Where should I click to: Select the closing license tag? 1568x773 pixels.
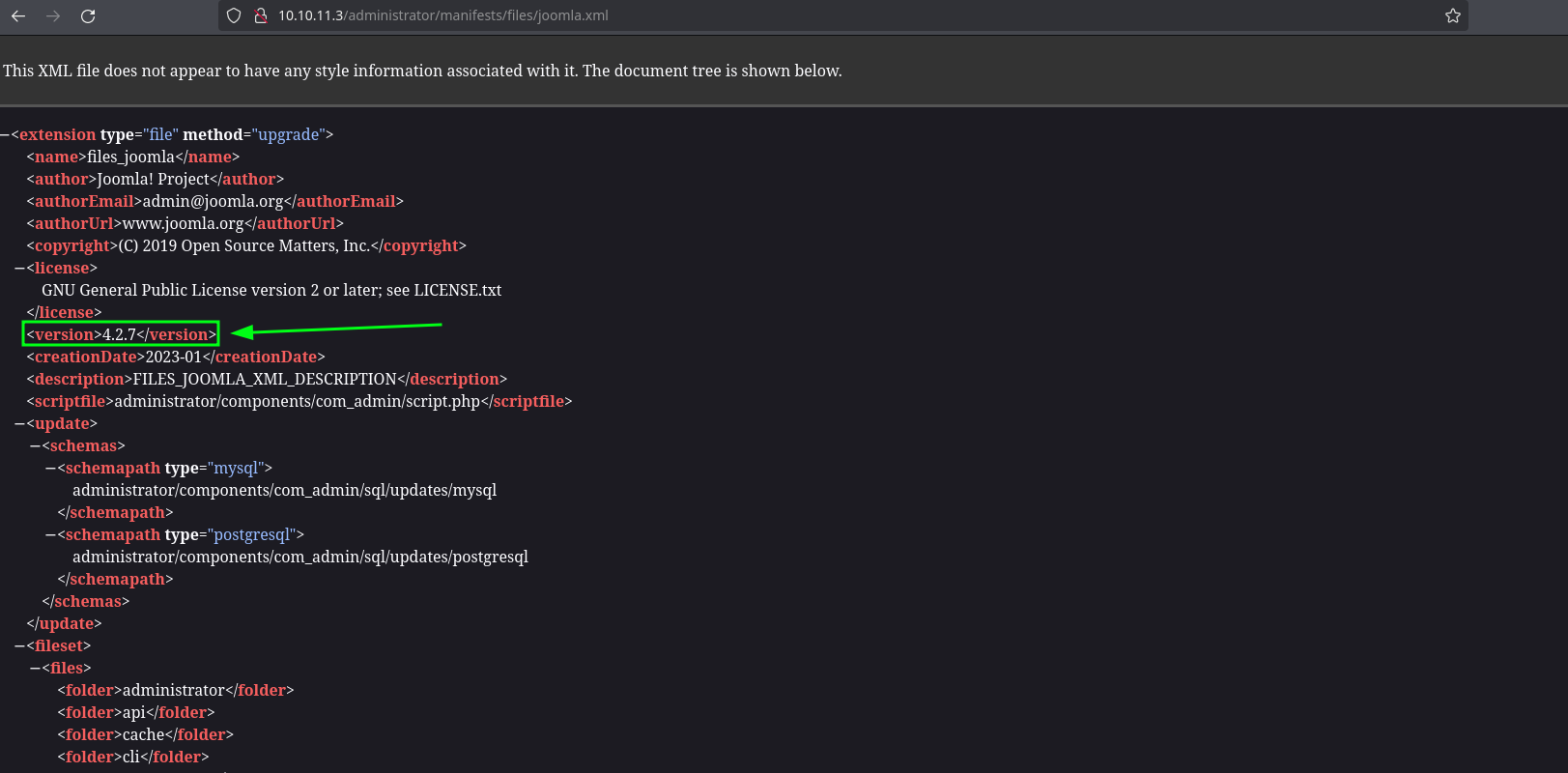pos(64,312)
